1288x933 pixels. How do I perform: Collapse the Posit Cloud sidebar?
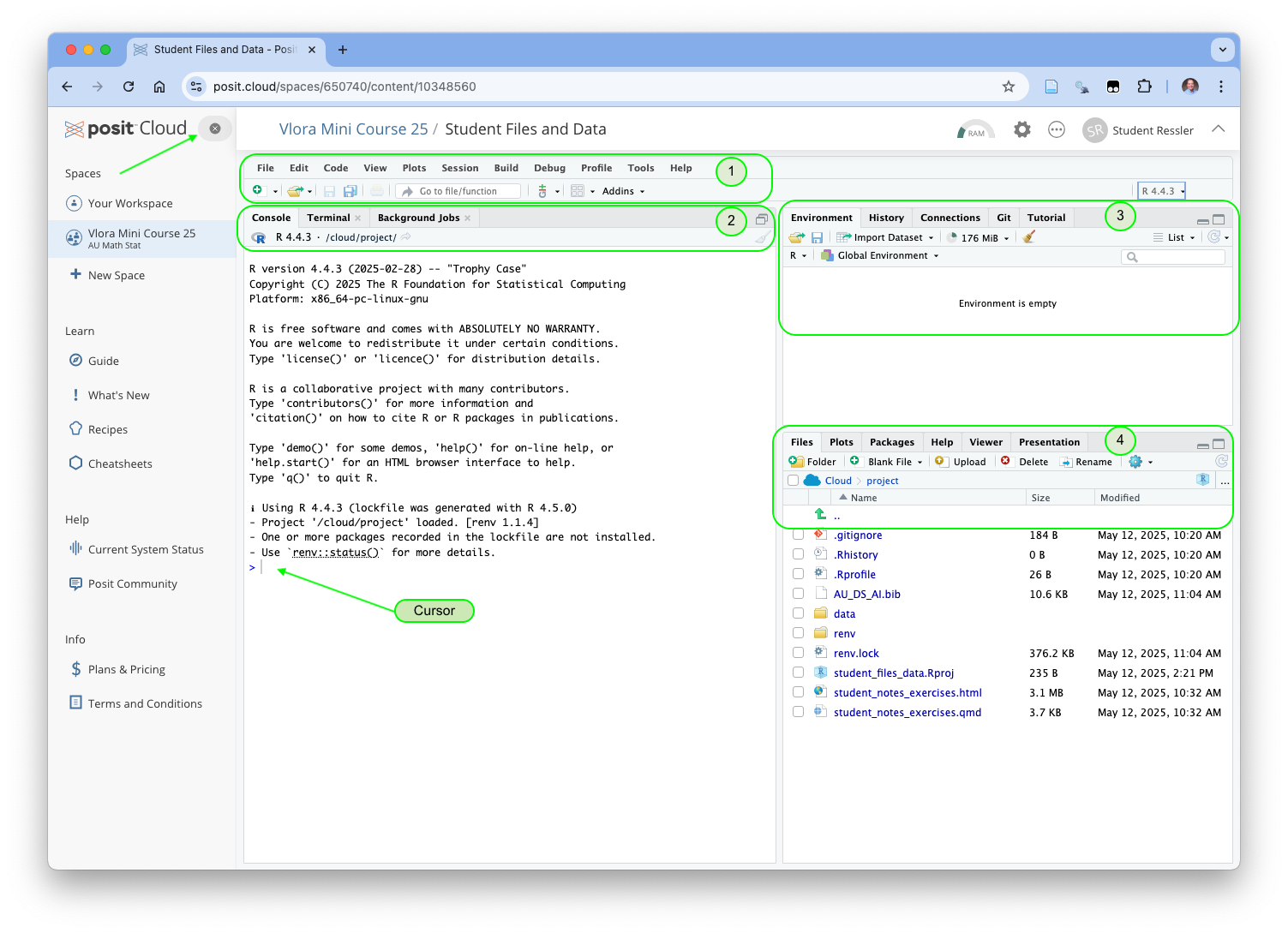coord(215,129)
